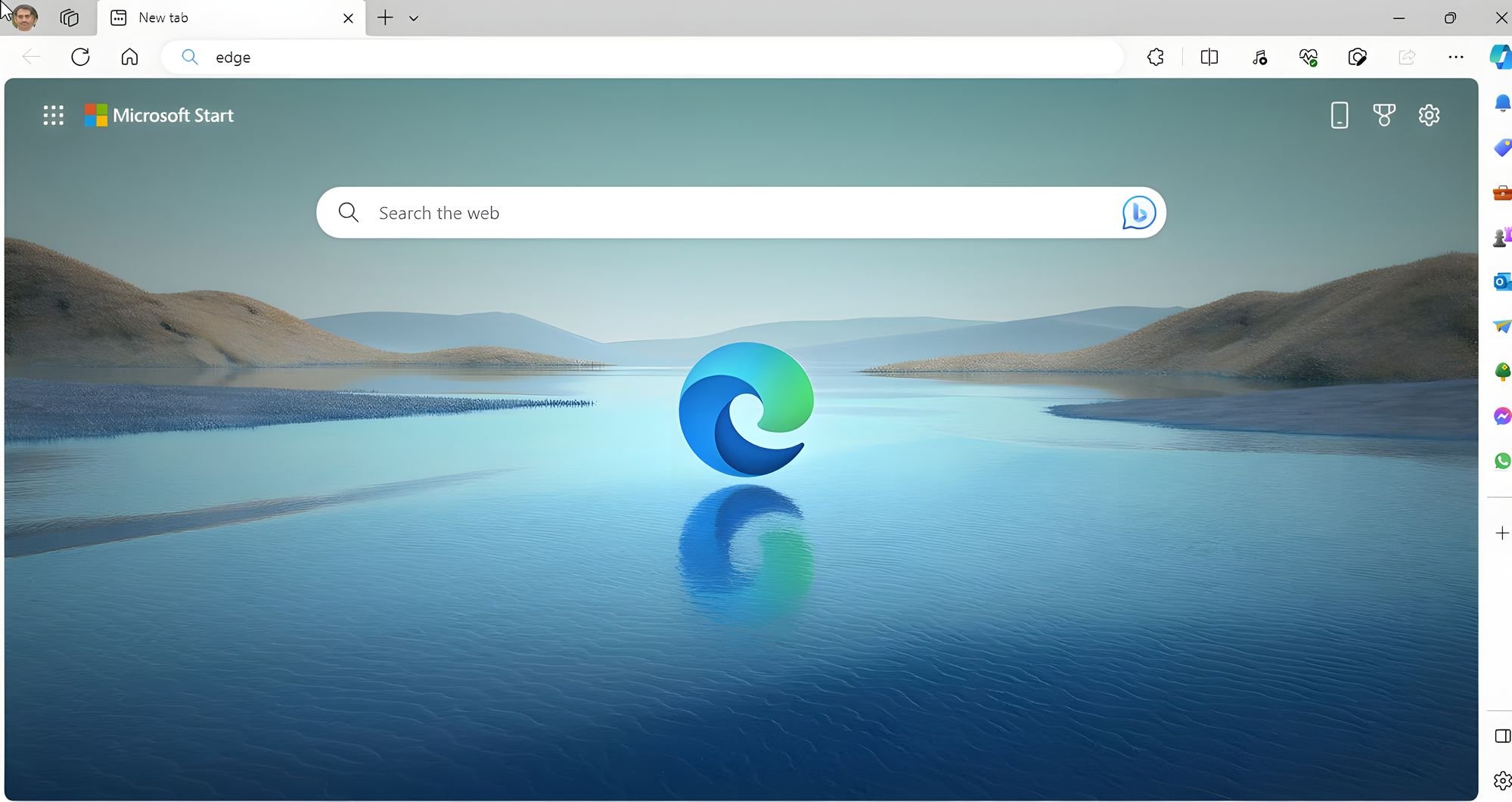Toggle sidebar visibility panel icon
The height and width of the screenshot is (802, 1512).
[x=1503, y=736]
